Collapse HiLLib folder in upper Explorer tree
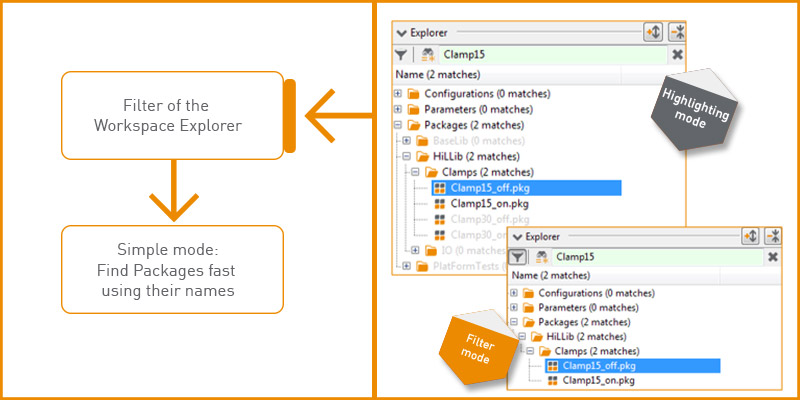800x400 pixels. [x=407, y=156]
